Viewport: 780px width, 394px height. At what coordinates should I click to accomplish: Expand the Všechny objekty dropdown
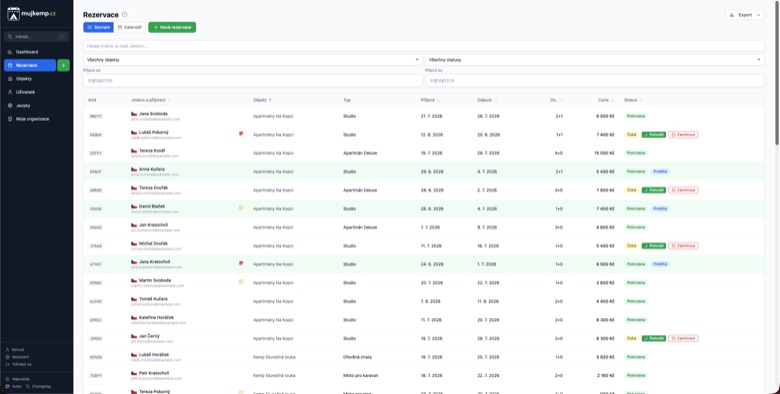click(253, 60)
